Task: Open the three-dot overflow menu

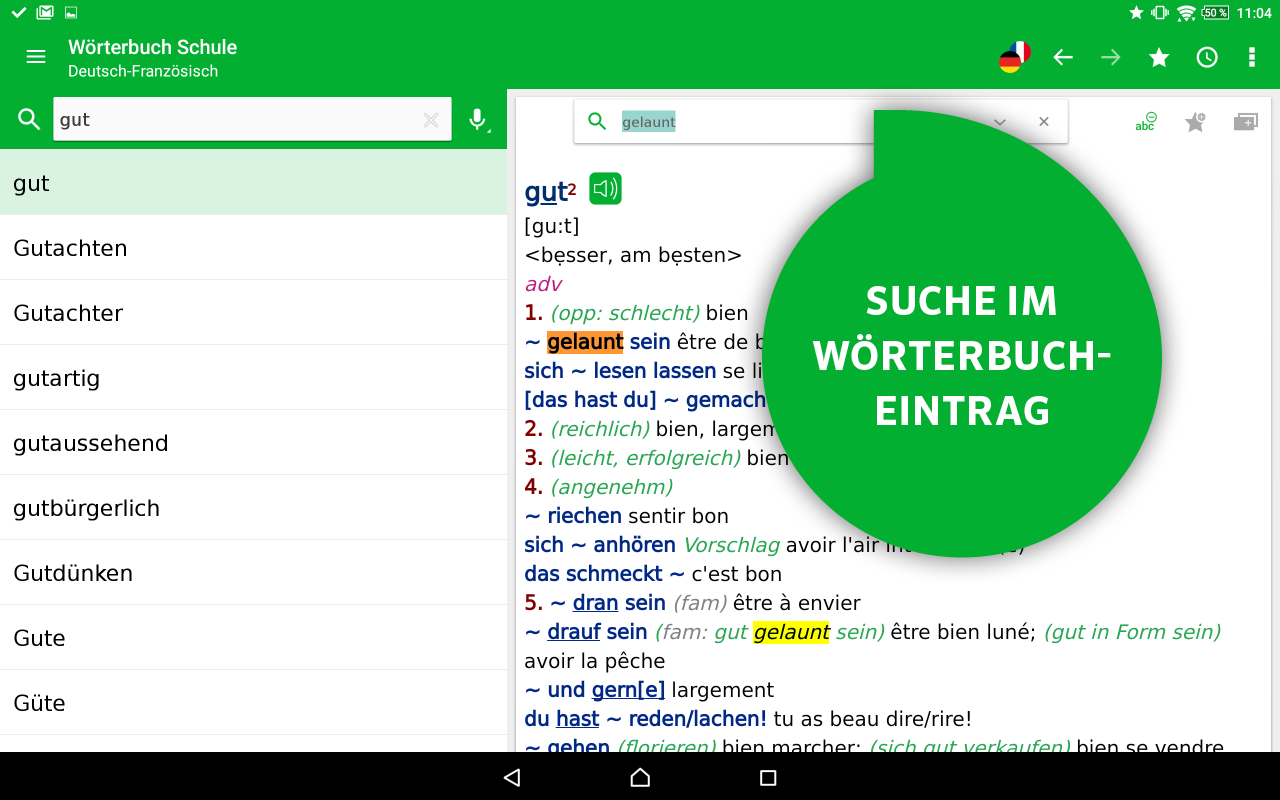Action: pyautogui.click(x=1251, y=57)
